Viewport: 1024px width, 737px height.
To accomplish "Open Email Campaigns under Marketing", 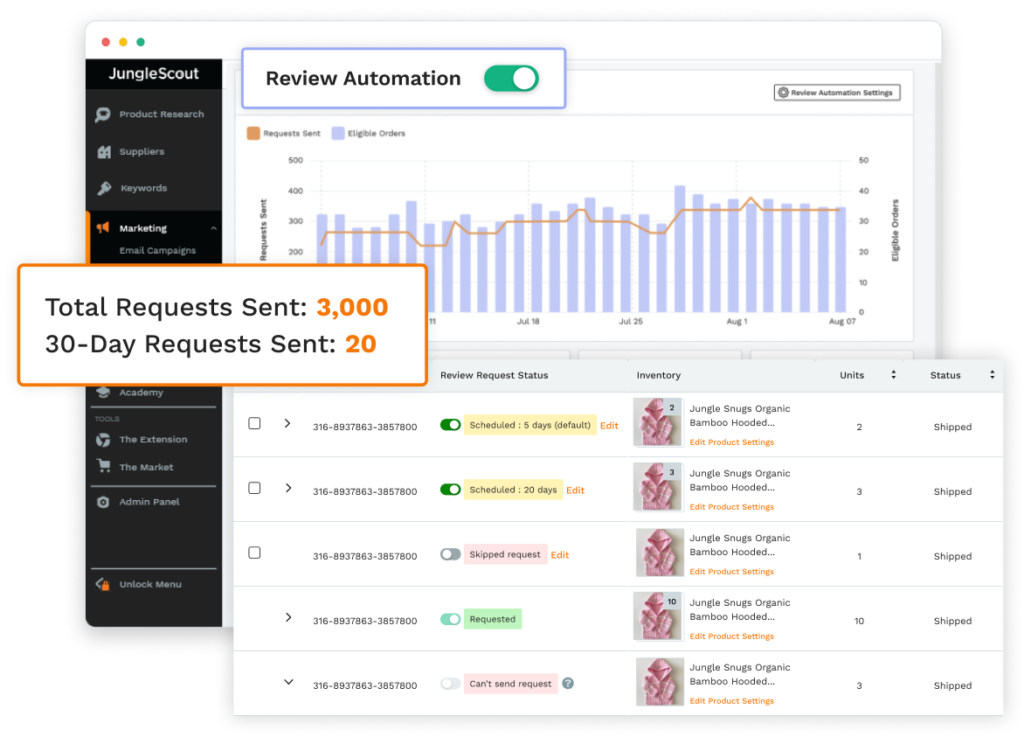I will (157, 251).
